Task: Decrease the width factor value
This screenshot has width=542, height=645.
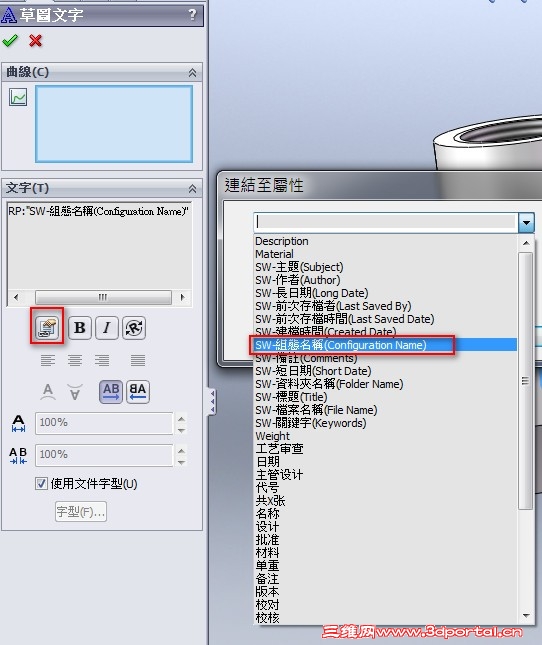Action: 181,430
